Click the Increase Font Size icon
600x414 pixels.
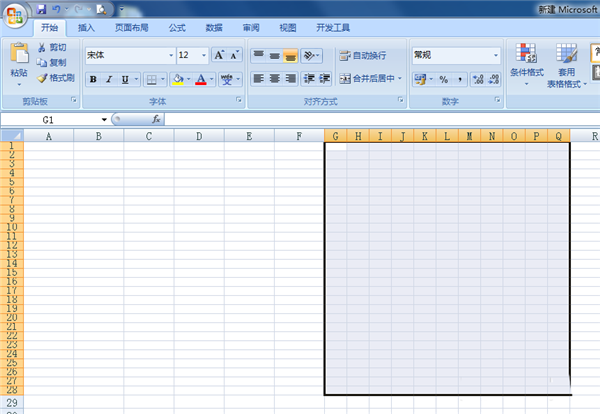coord(220,56)
